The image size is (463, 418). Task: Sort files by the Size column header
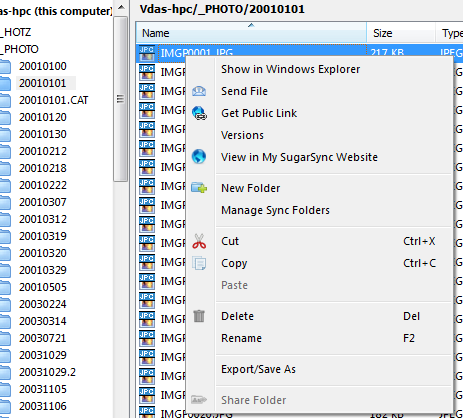pos(401,33)
